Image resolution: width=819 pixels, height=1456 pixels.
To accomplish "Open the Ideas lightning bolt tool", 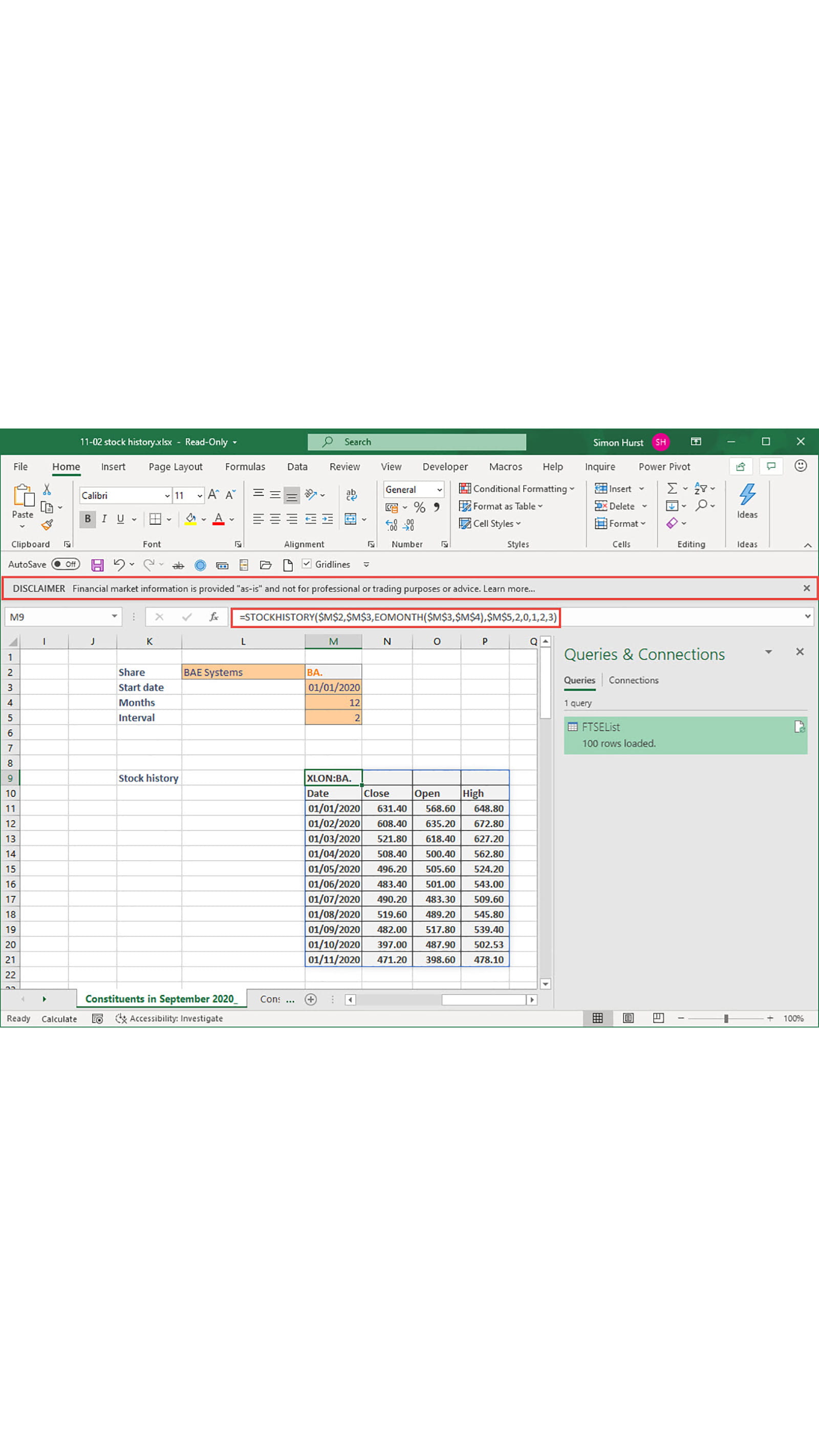I will coord(747,501).
